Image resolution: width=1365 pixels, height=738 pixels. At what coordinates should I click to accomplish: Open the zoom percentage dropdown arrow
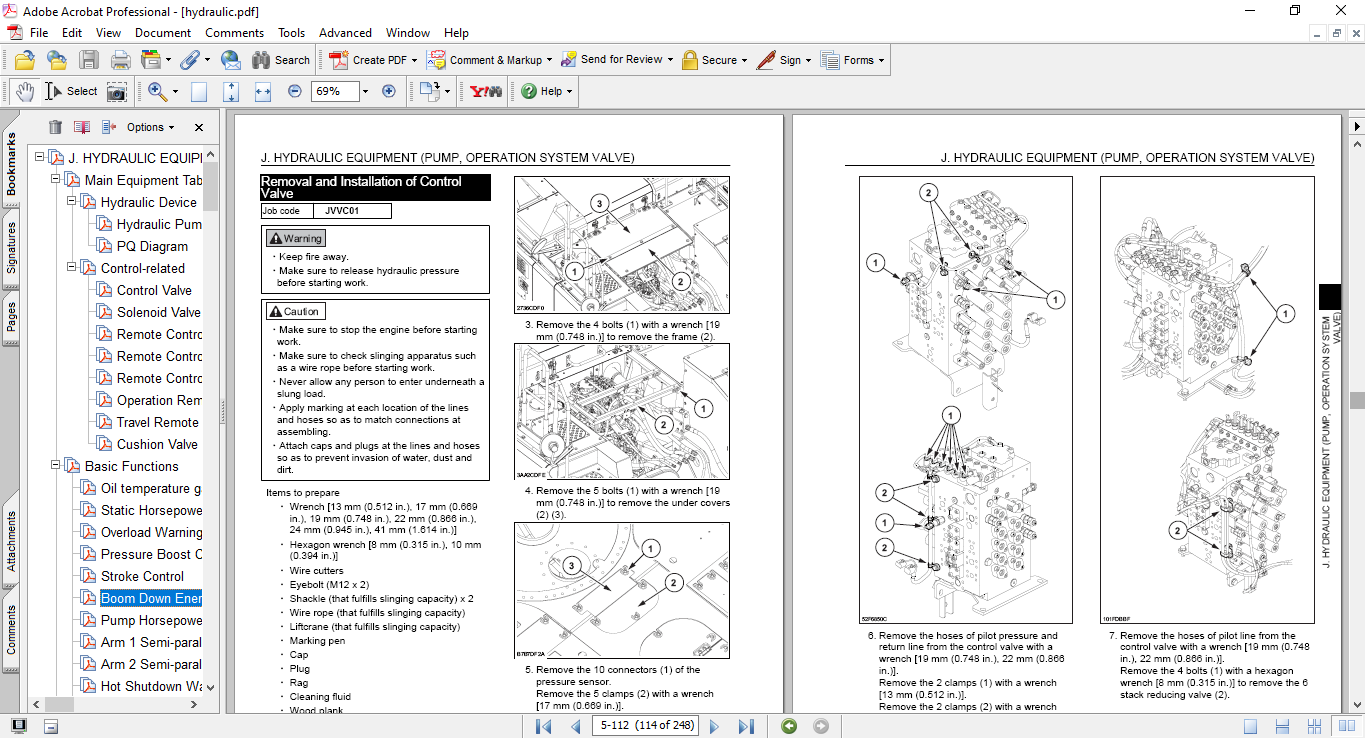(x=365, y=91)
